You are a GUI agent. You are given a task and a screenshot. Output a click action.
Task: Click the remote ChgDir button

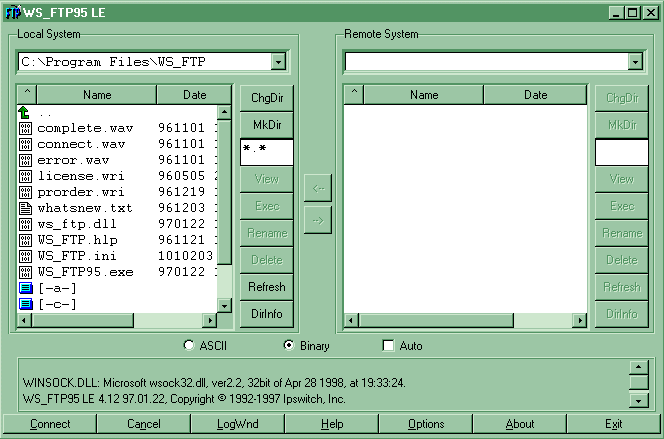pyautogui.click(x=622, y=98)
